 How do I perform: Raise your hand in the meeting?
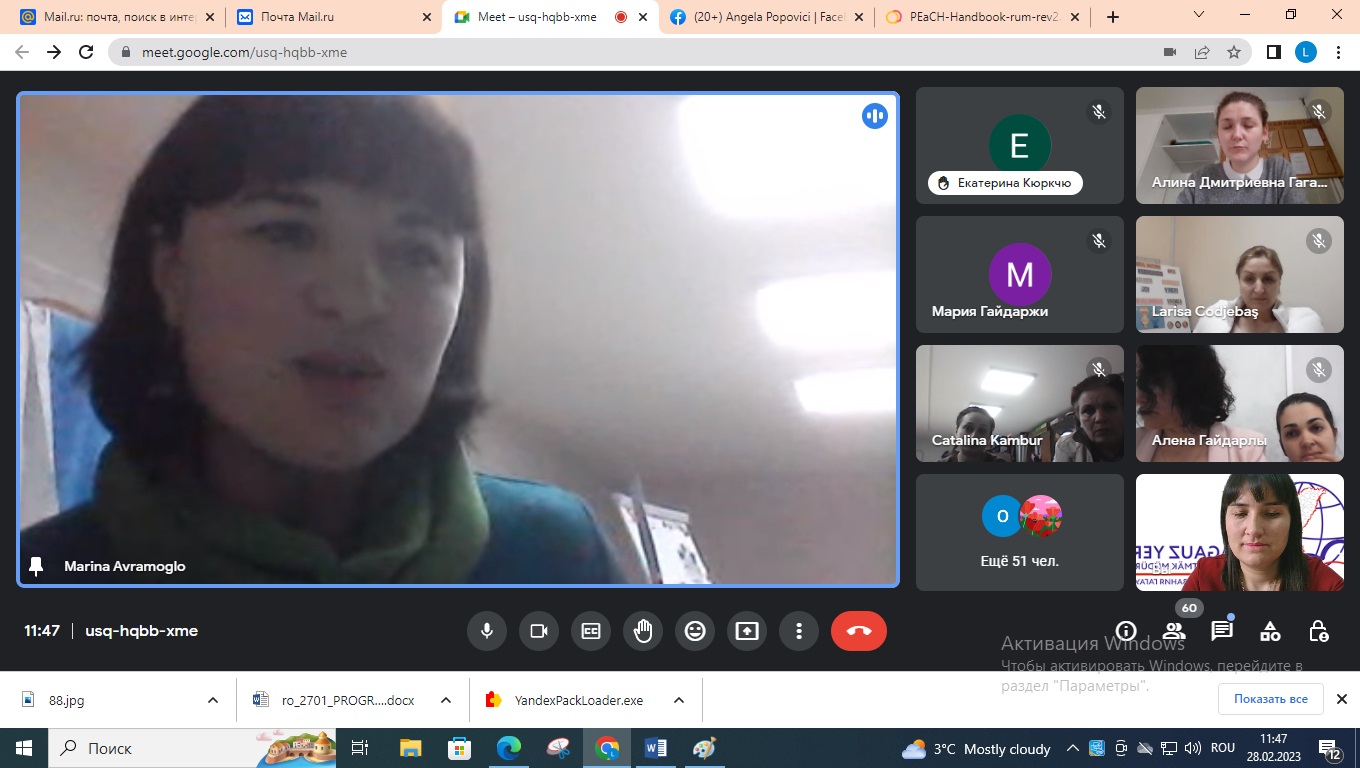point(643,631)
